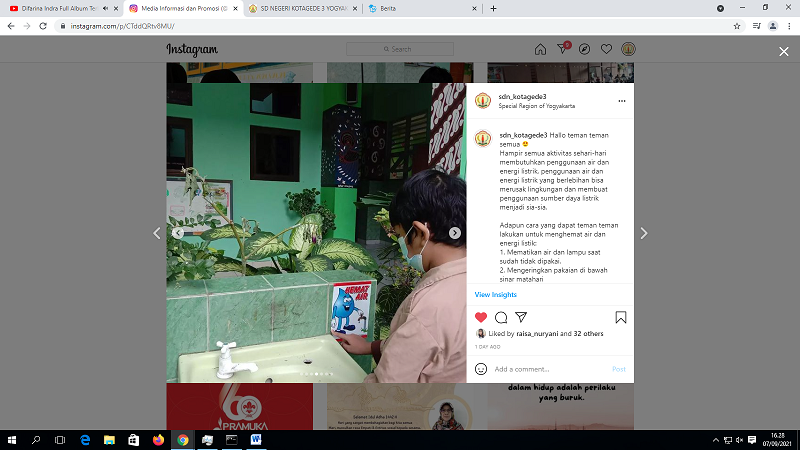
Task: Open activity heart icon in header
Action: pyautogui.click(x=606, y=49)
